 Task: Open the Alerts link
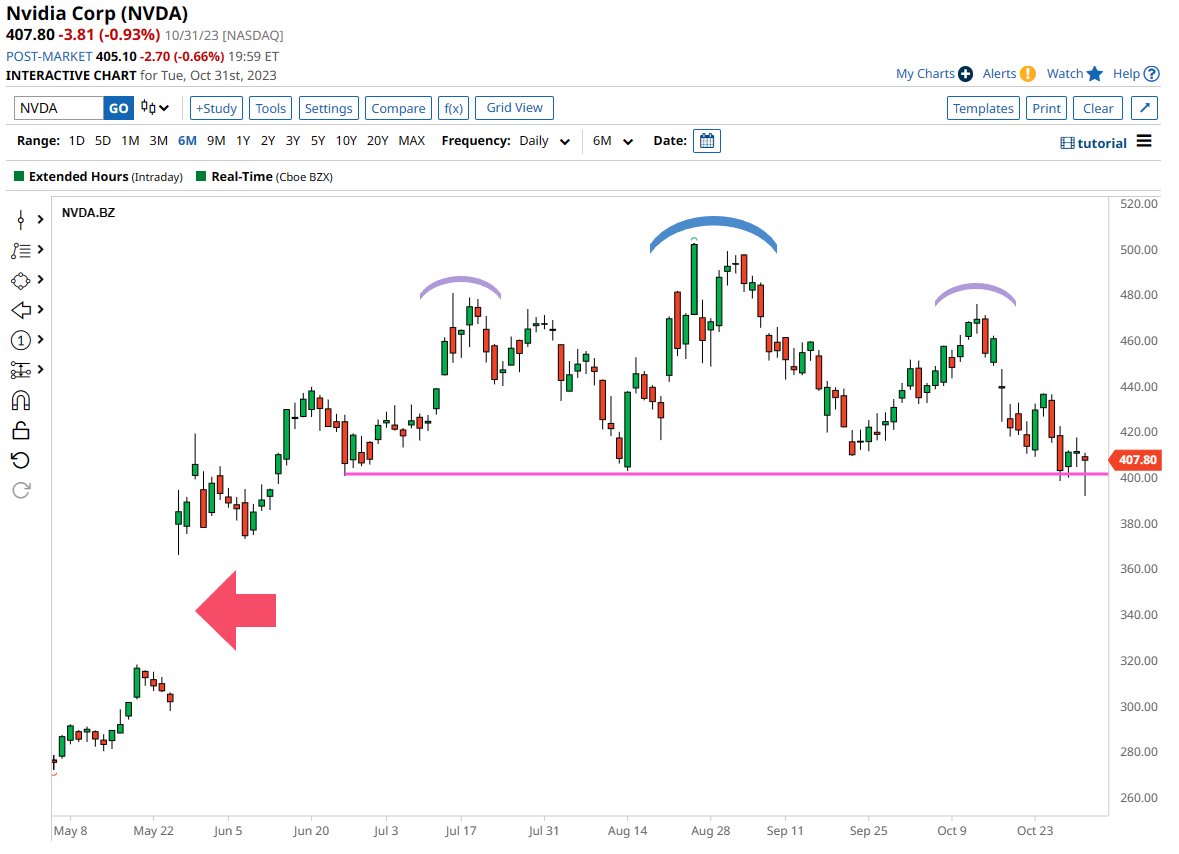[999, 74]
